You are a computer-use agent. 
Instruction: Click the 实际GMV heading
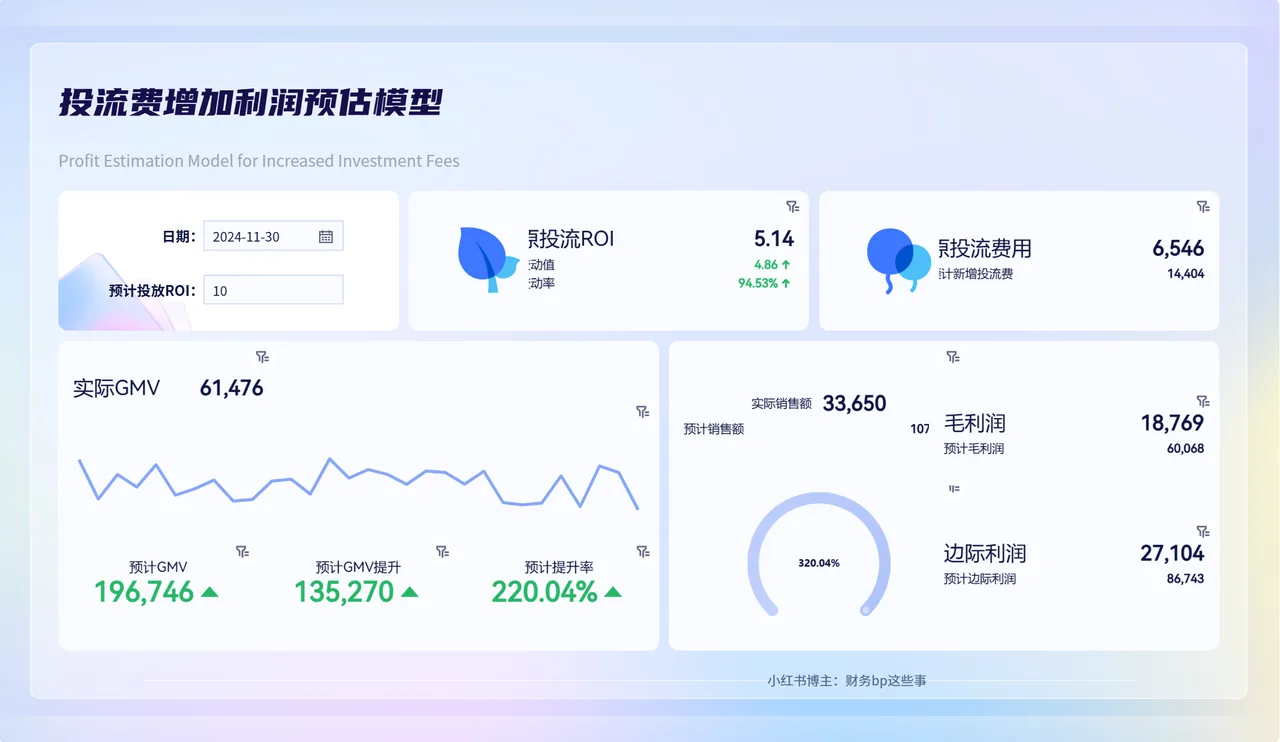116,388
